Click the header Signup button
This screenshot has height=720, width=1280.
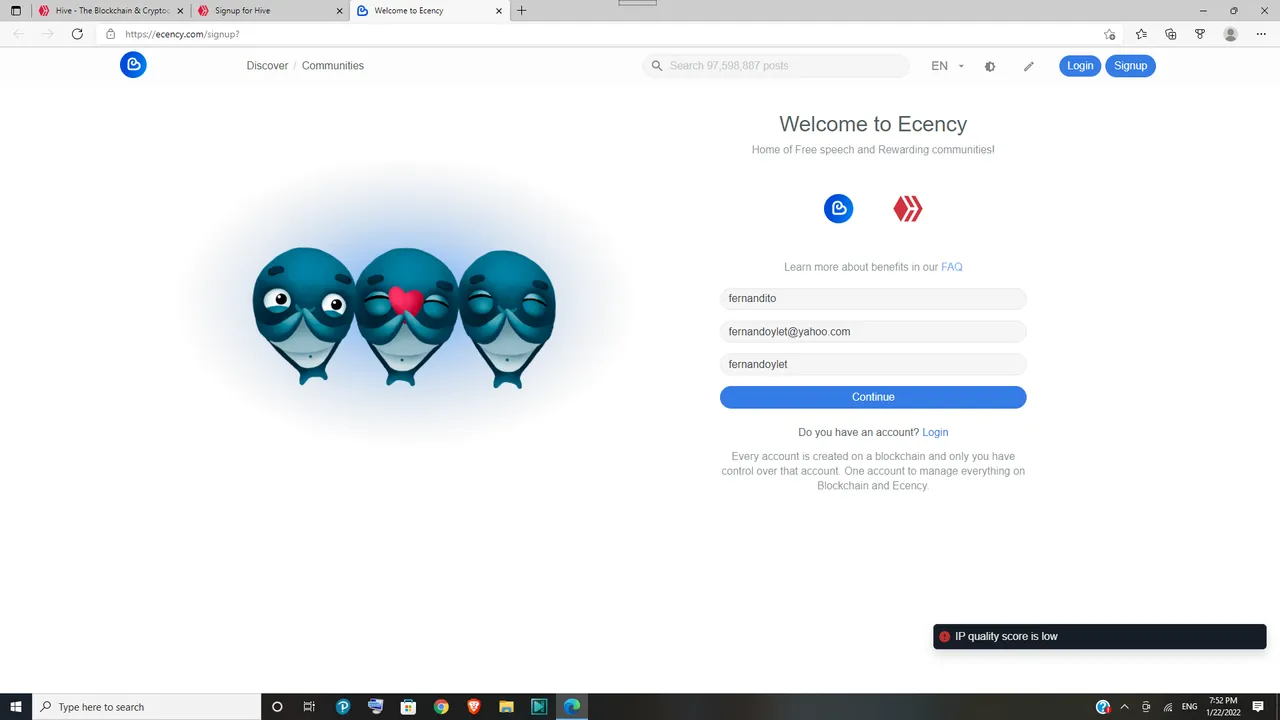(x=1130, y=66)
